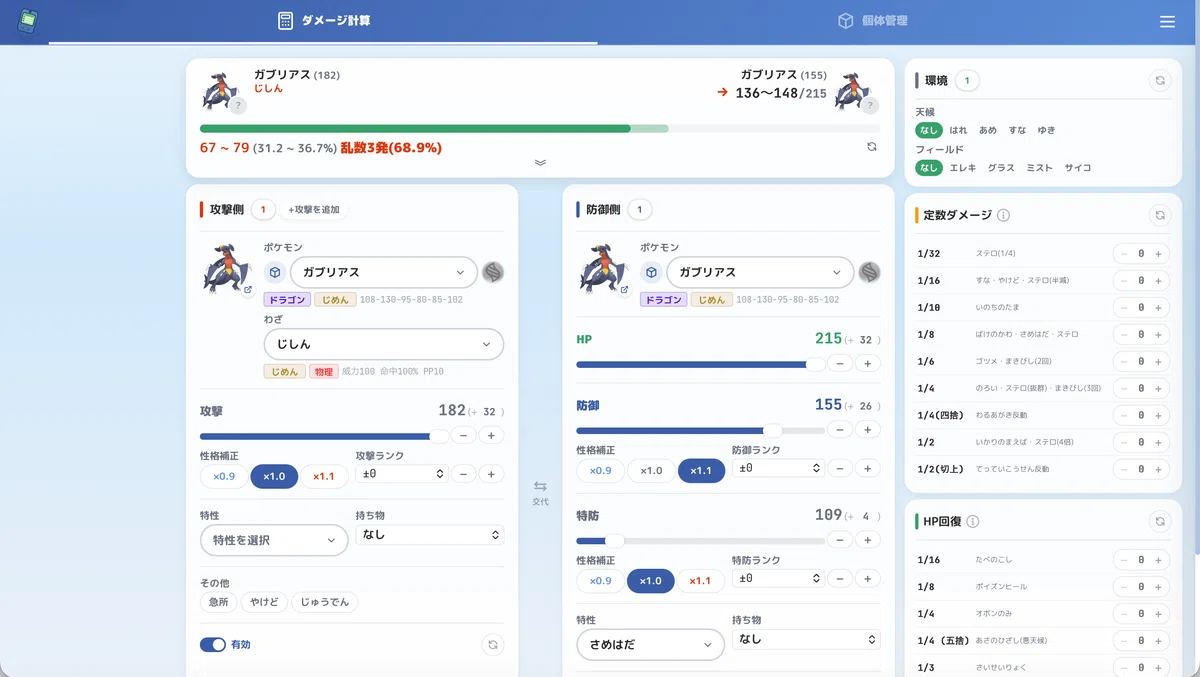Reset the 環境 panel
1200x677 pixels.
point(1159,81)
